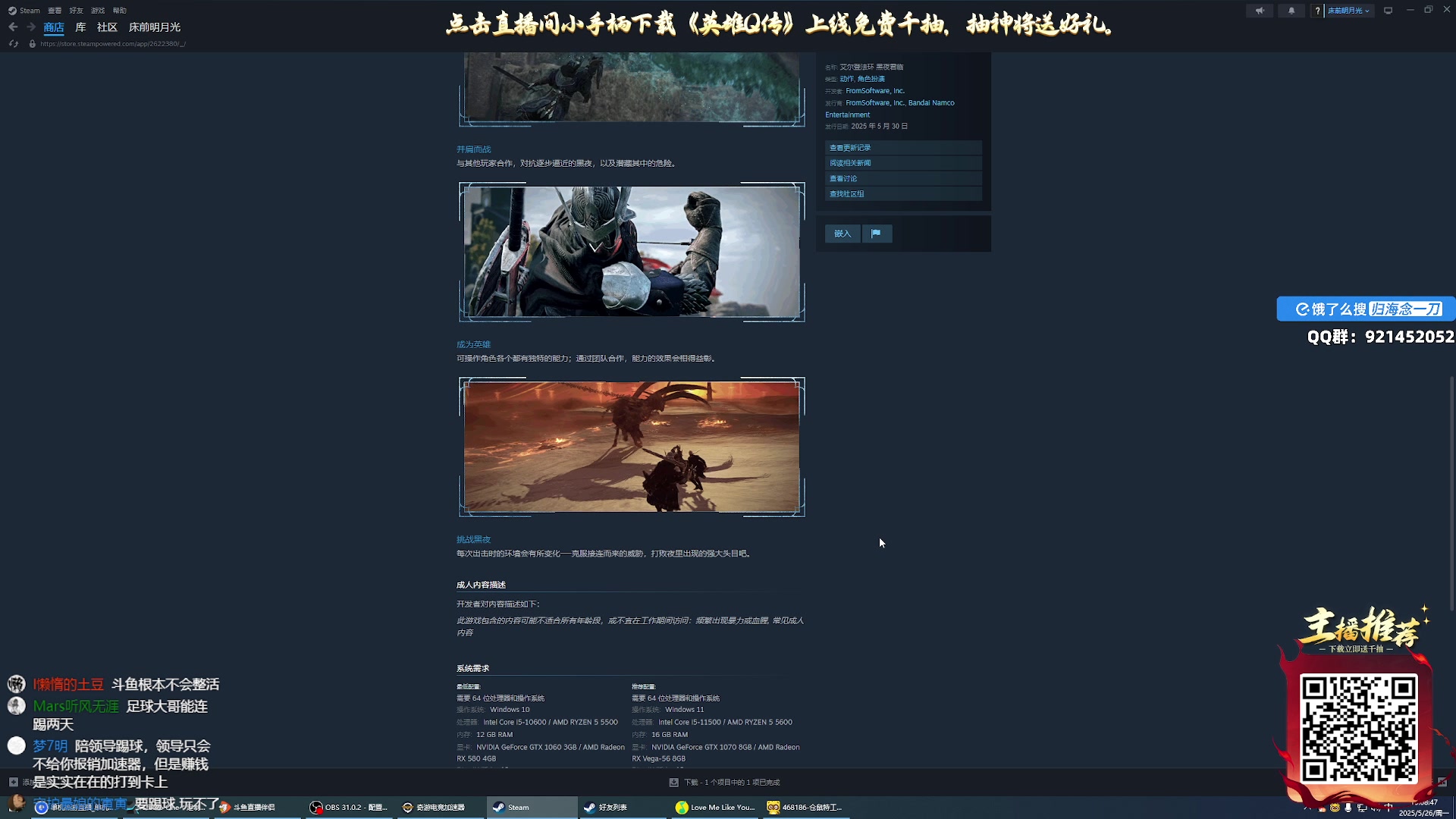Click the 系统需求 section heading

[472, 668]
